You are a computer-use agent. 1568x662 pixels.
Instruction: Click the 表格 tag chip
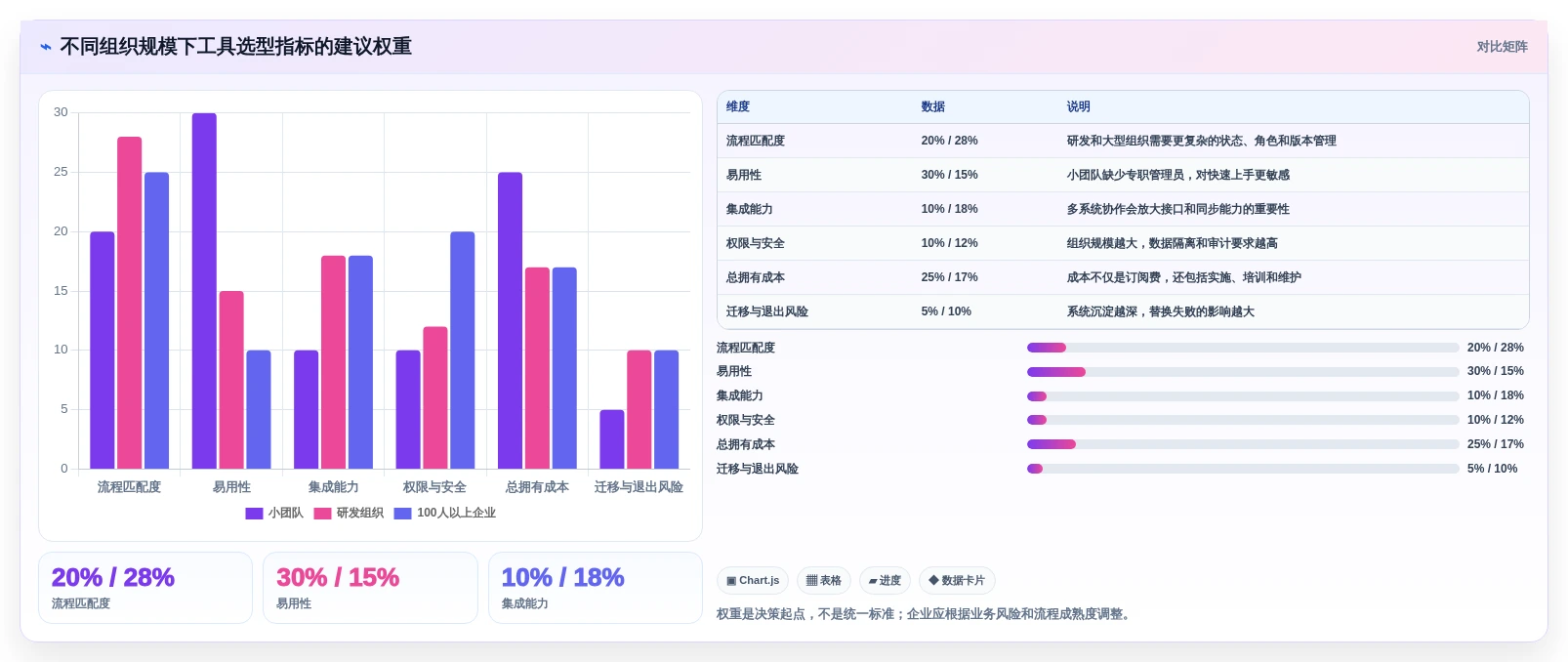click(x=824, y=581)
